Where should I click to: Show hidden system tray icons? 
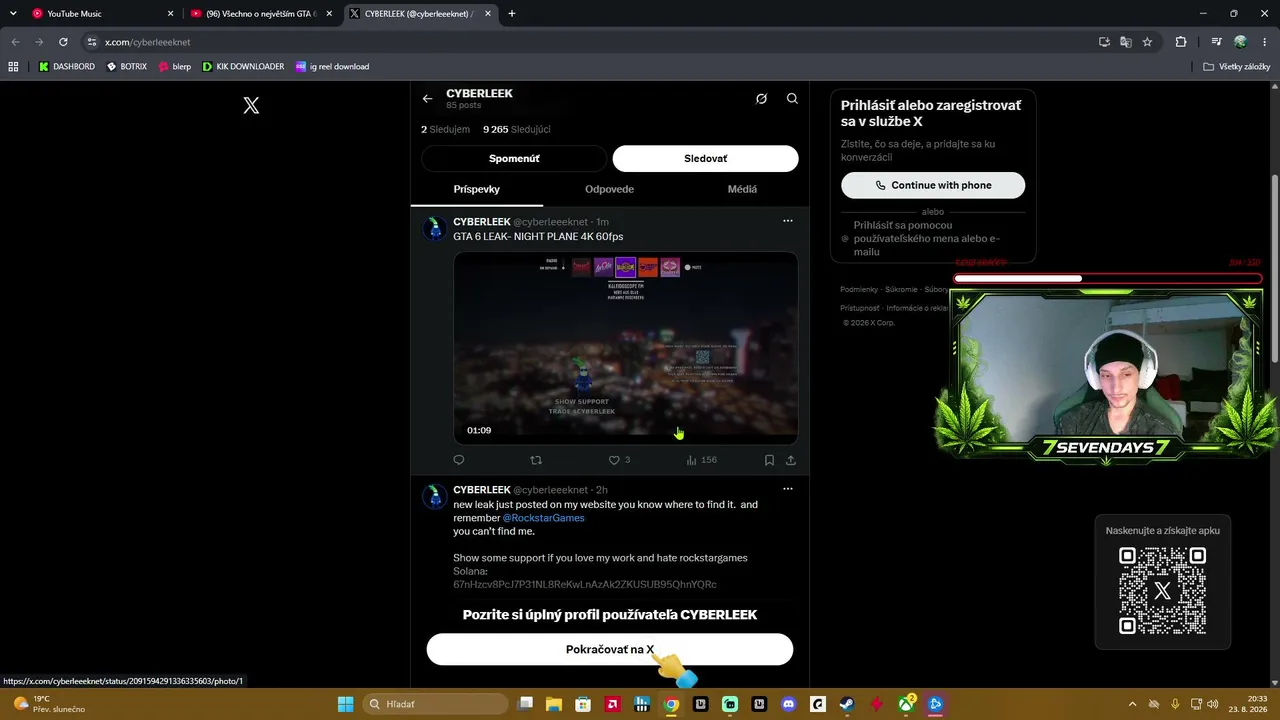point(1132,704)
